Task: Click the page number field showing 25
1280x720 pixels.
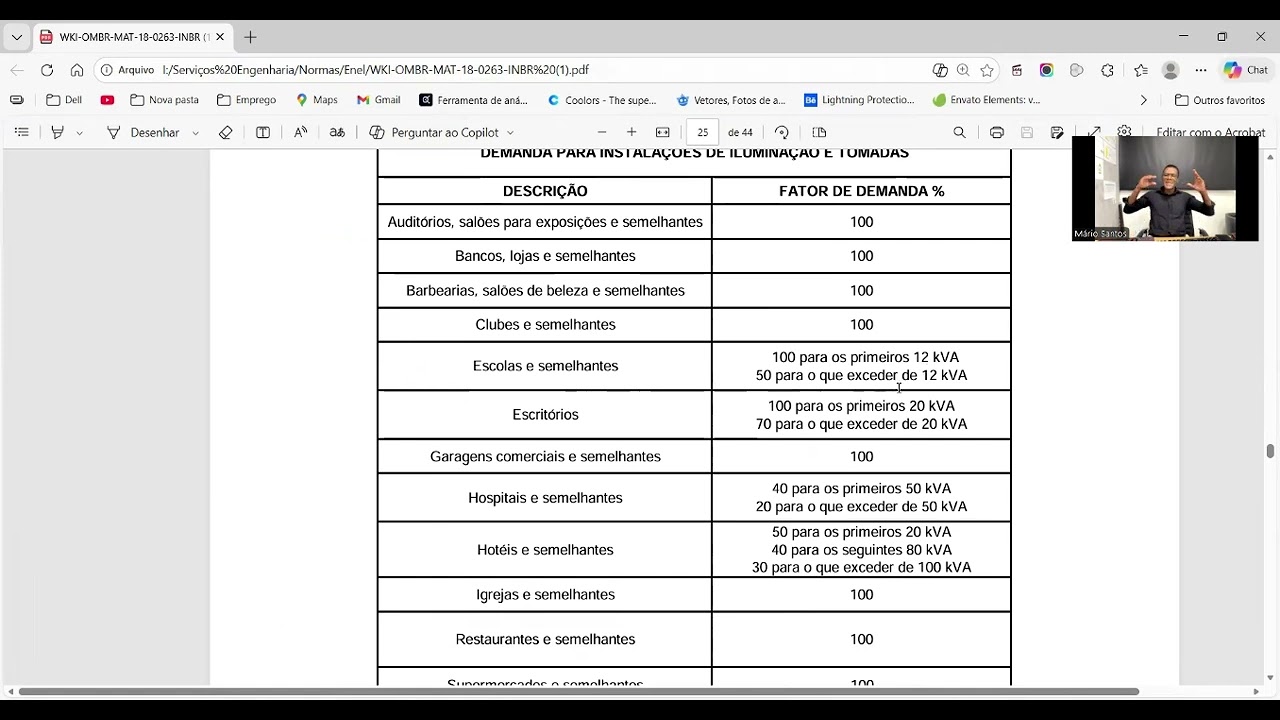Action: (x=703, y=132)
